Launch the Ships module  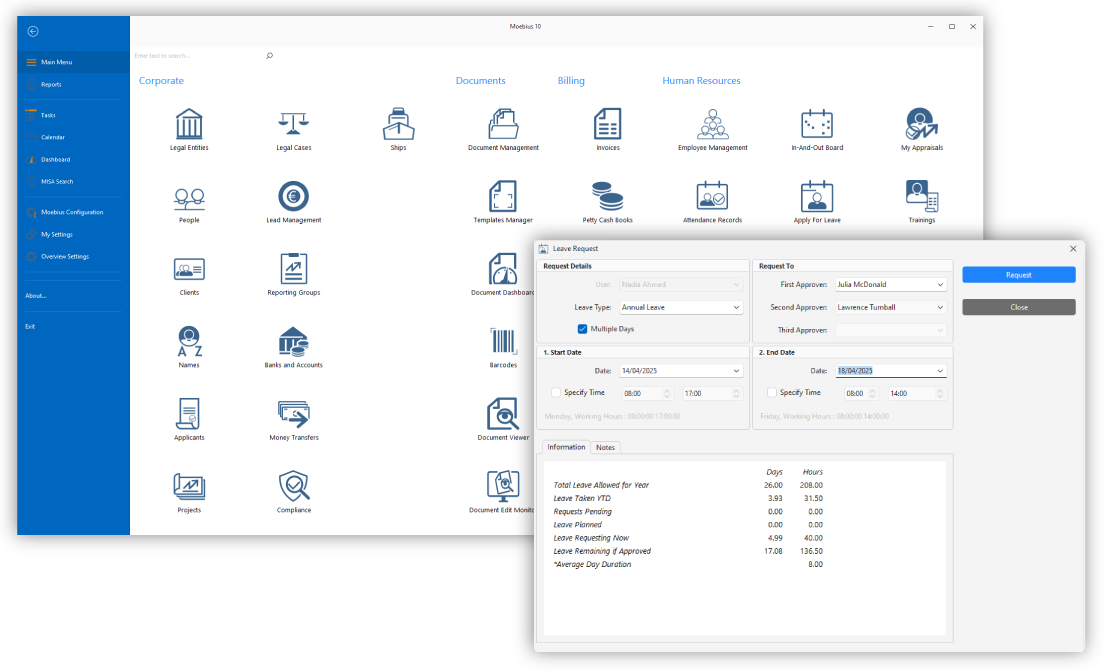(x=398, y=125)
